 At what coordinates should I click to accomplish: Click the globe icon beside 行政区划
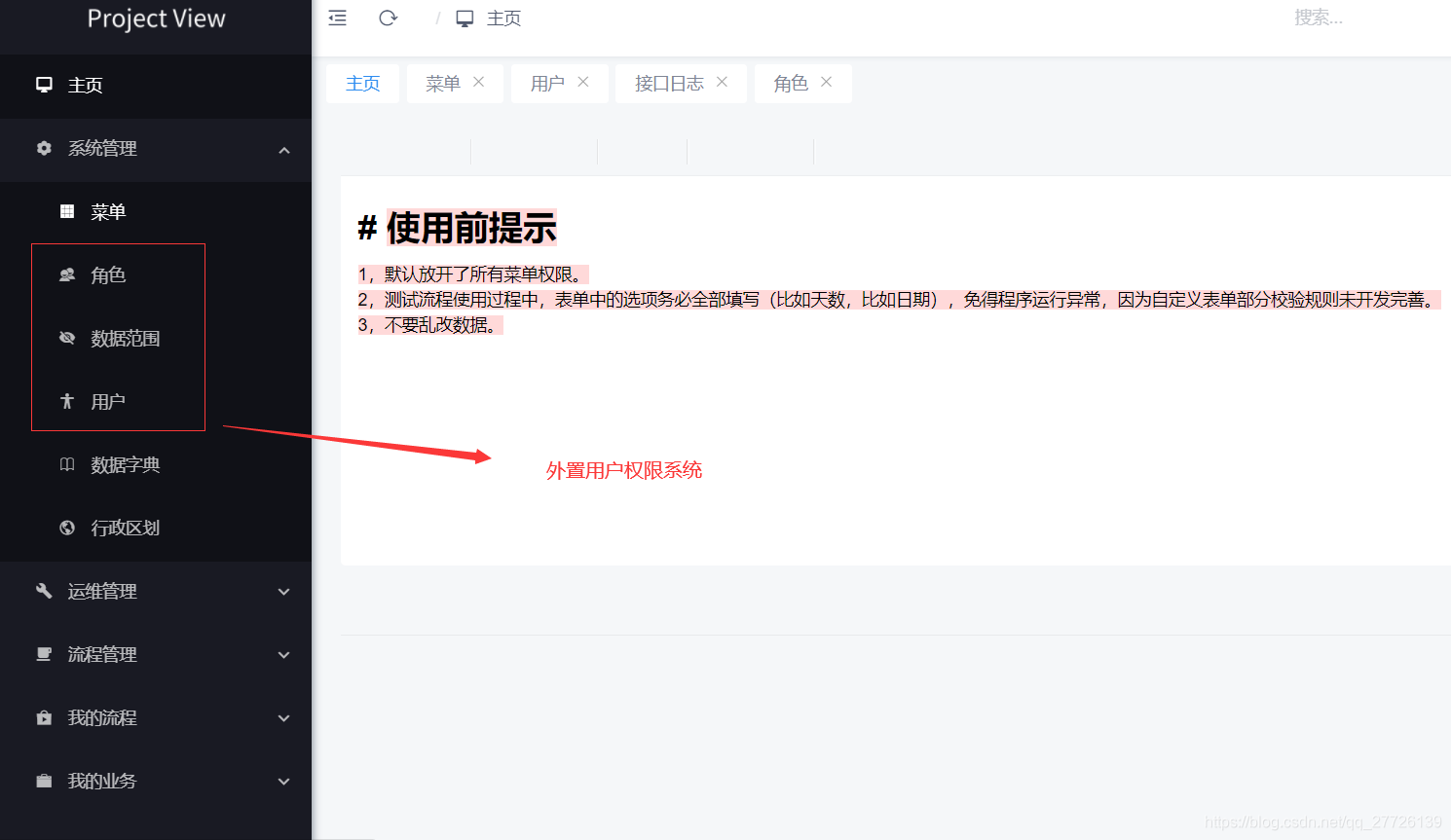tap(67, 528)
